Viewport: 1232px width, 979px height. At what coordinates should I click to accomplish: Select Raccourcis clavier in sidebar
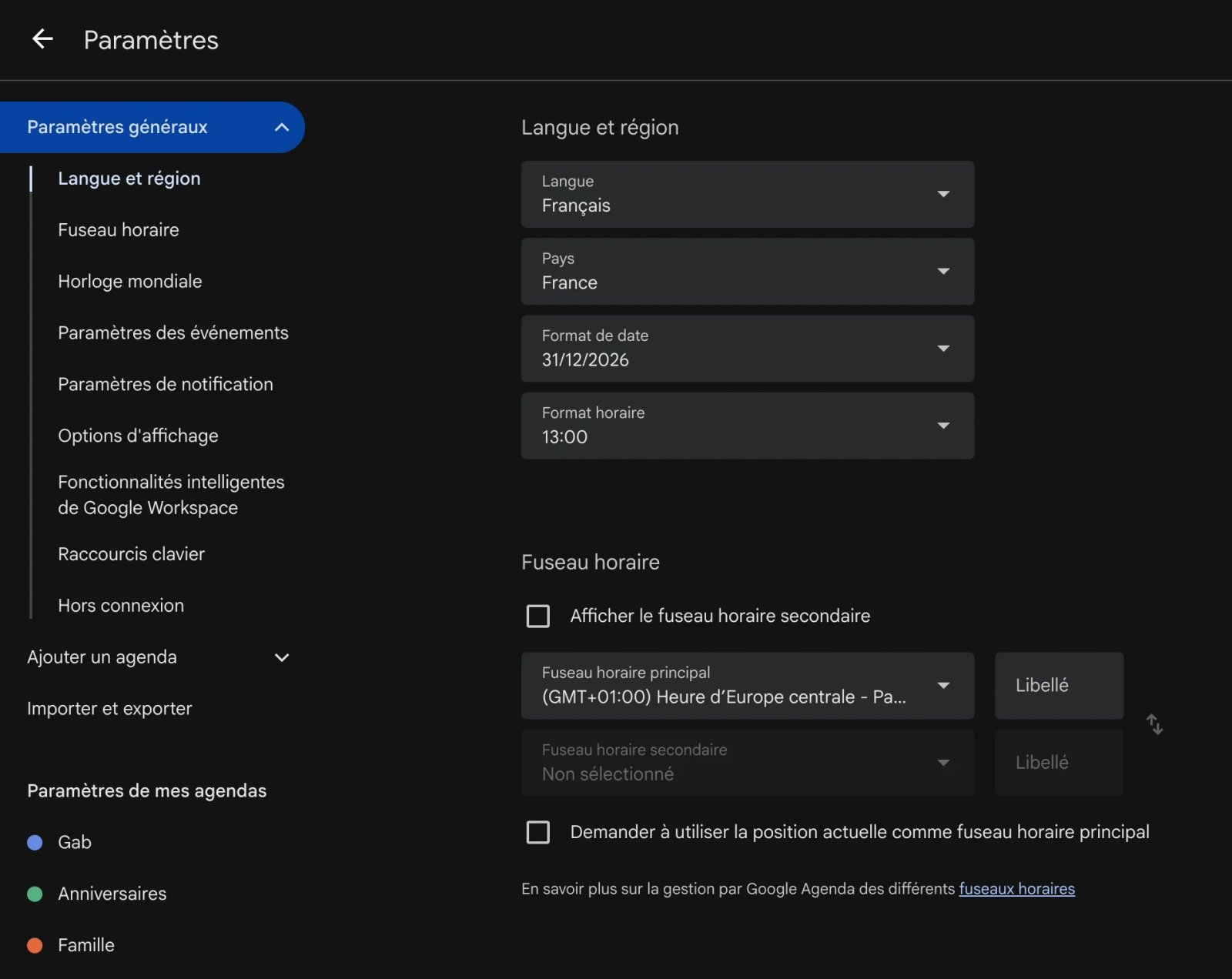131,554
